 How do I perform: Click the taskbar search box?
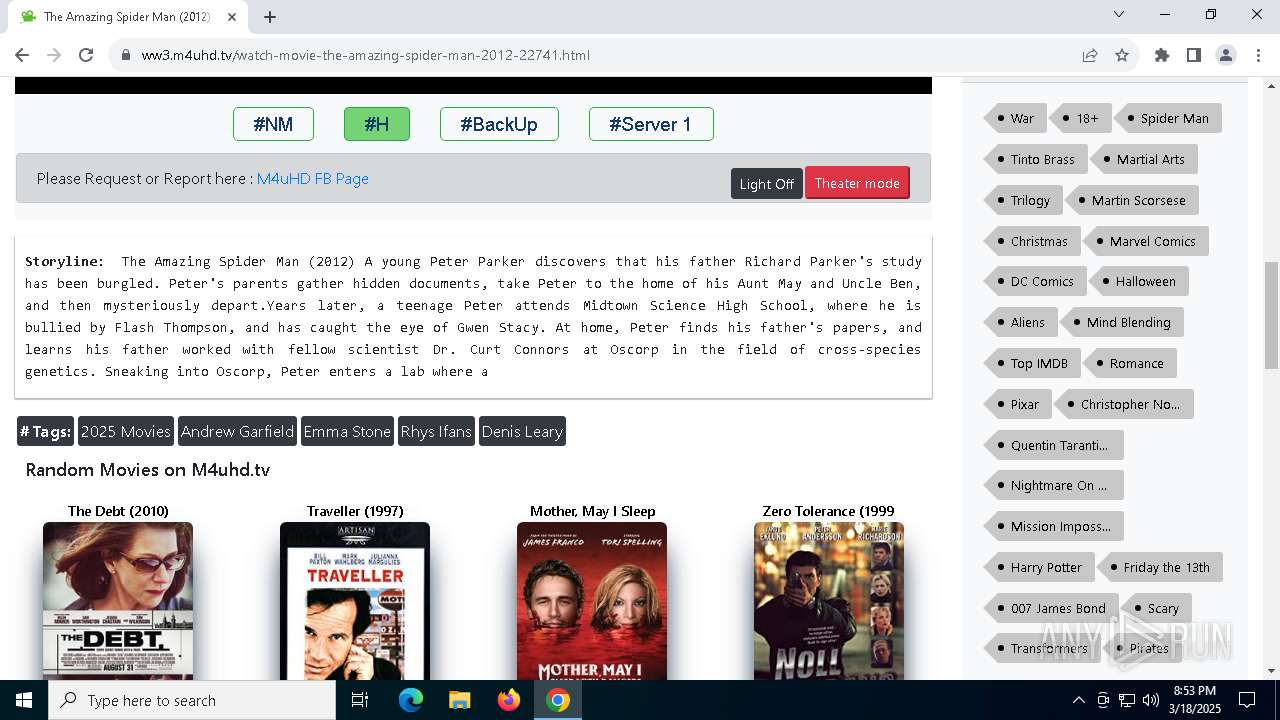coord(192,700)
